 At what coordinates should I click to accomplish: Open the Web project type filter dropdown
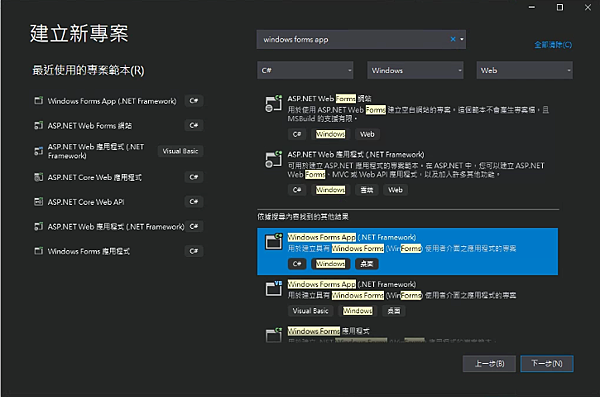pyautogui.click(x=524, y=70)
